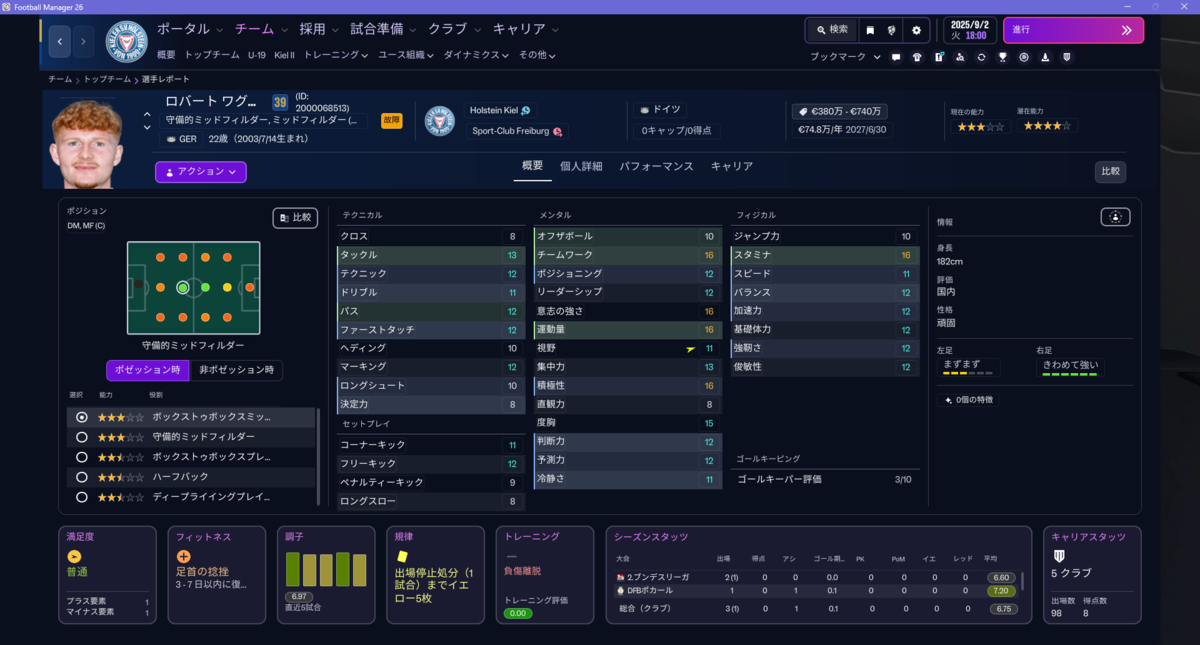Screen dimensions: 1200x645
Task: Switch to the キャリア player tab
Action: (x=732, y=166)
